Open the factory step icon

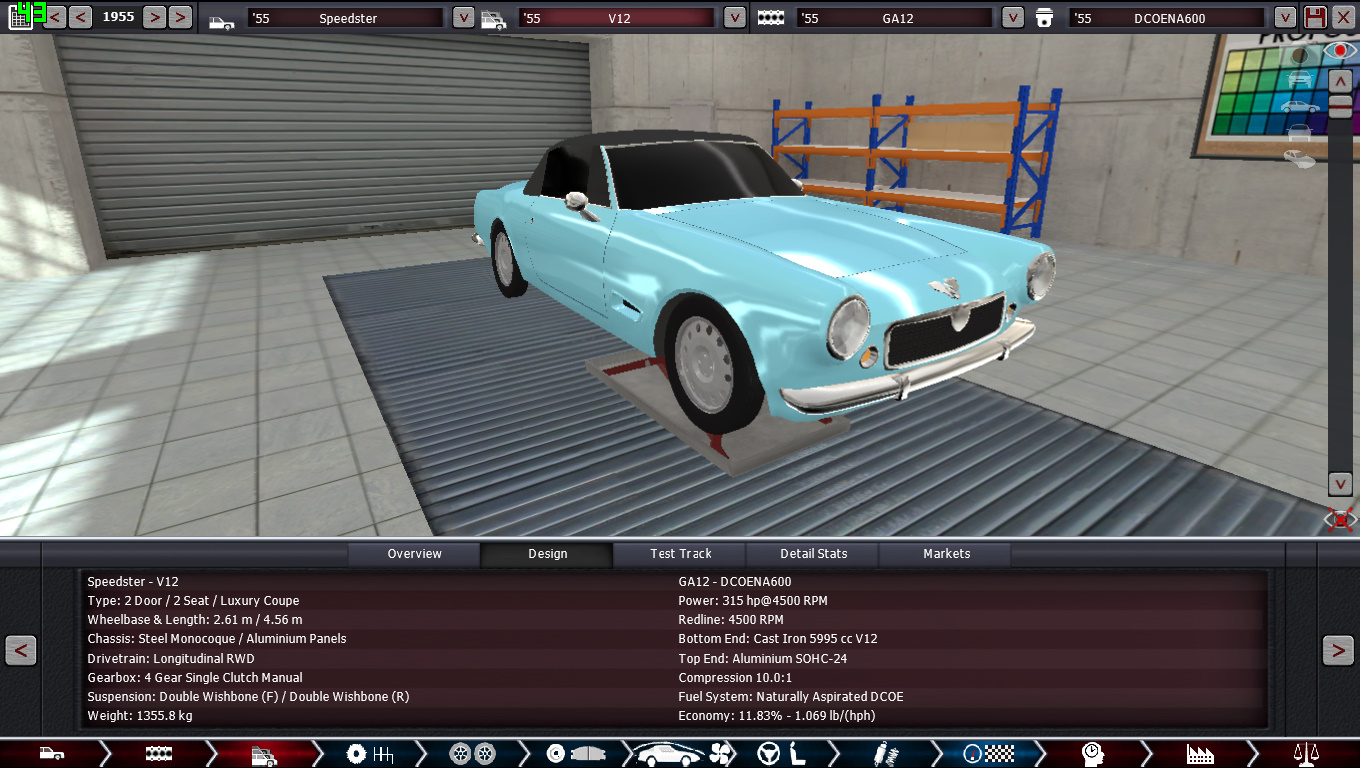(x=1199, y=754)
